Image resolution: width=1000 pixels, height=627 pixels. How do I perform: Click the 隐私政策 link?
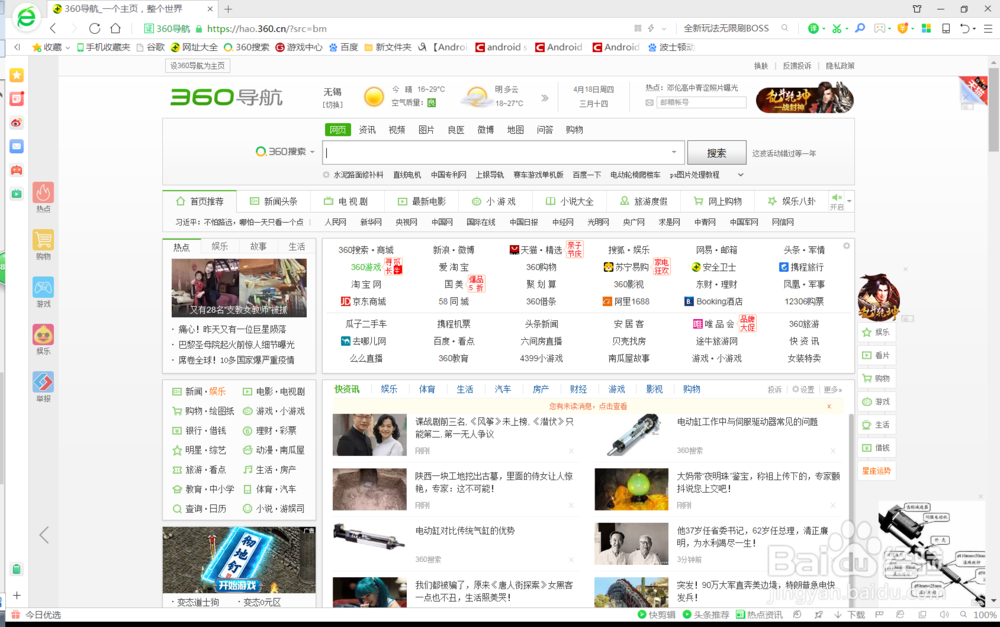840,66
